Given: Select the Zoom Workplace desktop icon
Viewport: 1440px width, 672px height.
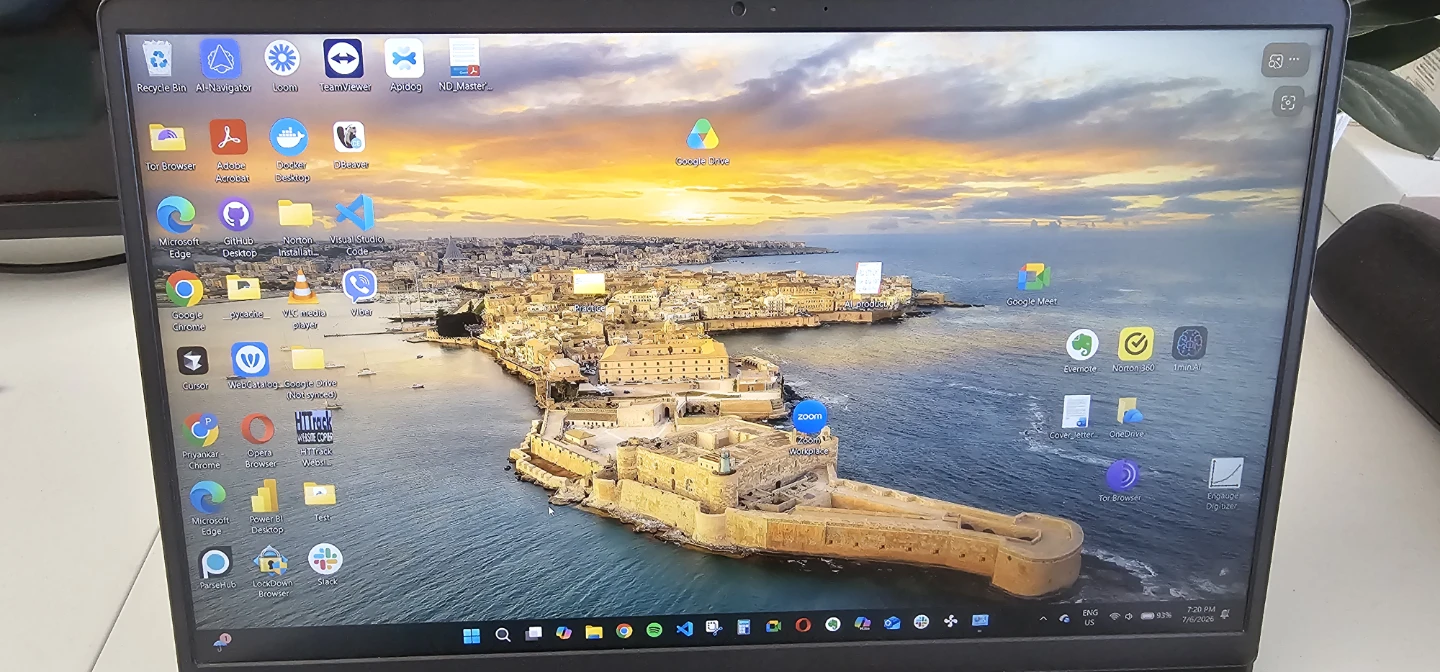Looking at the screenshot, I should [809, 428].
